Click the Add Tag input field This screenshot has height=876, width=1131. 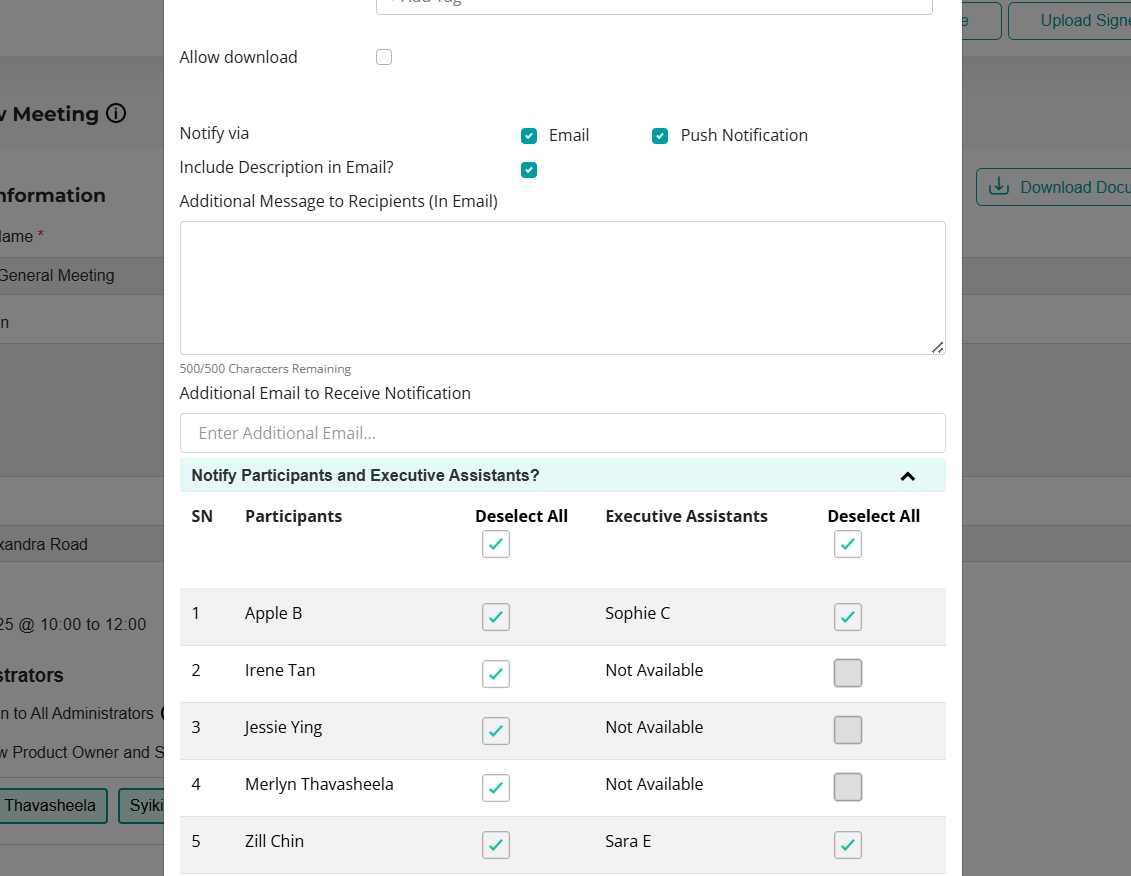pos(654,4)
